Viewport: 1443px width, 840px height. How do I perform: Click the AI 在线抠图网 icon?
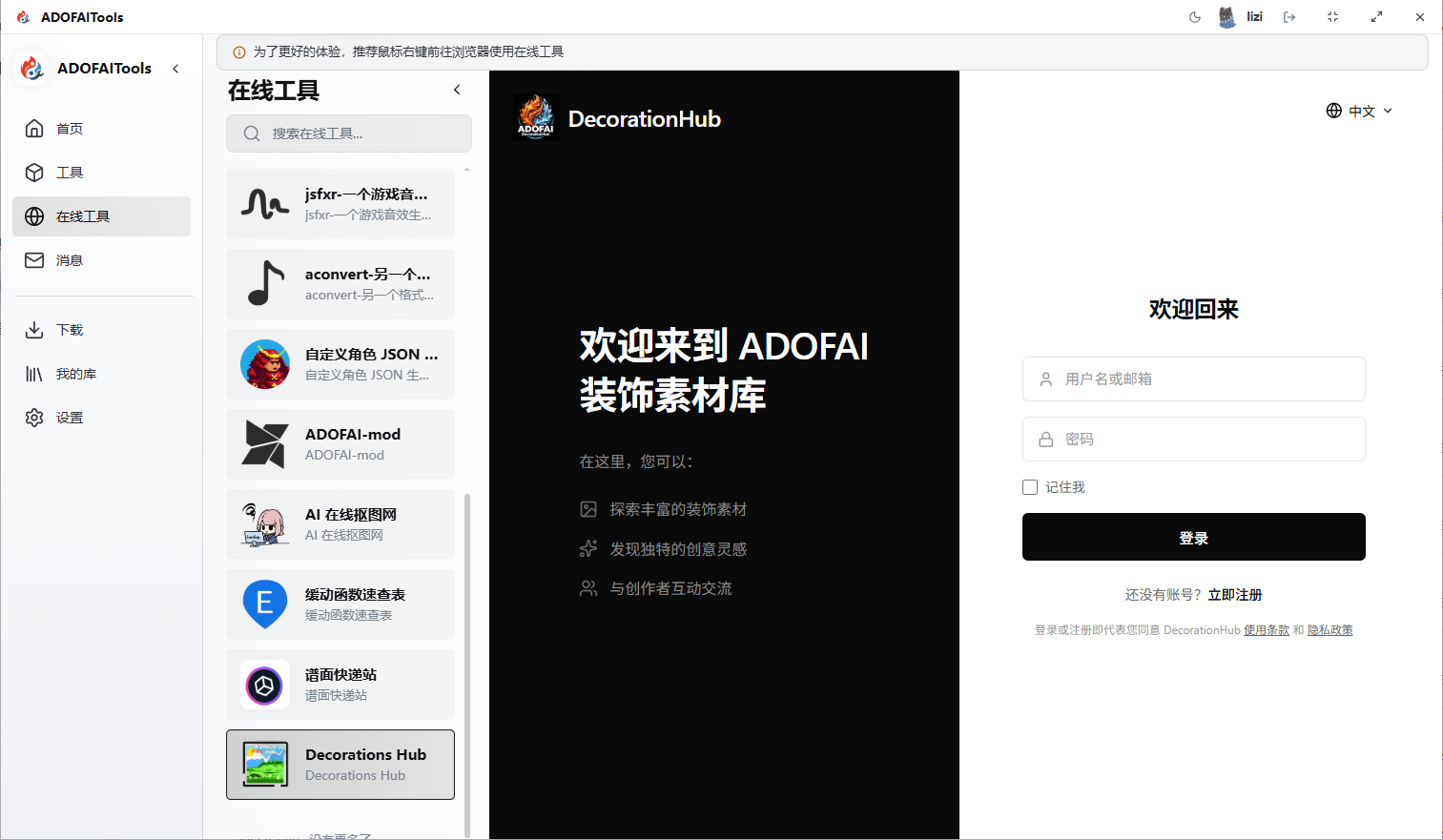click(x=265, y=524)
